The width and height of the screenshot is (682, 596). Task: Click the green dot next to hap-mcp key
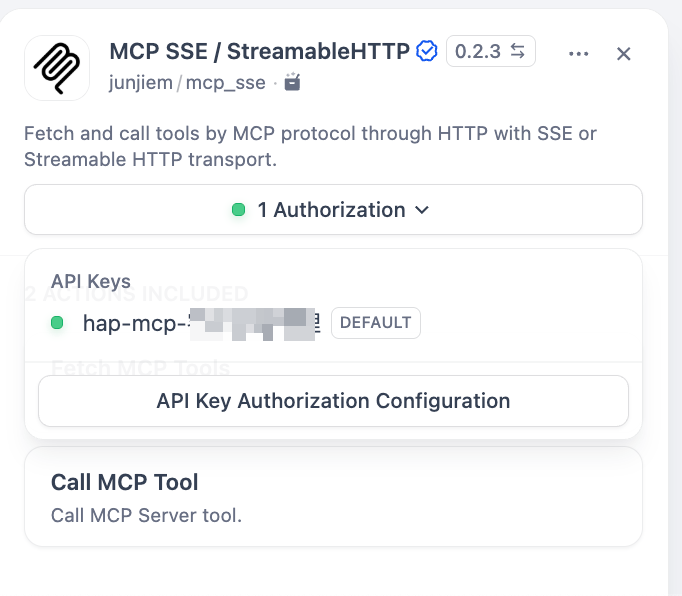(x=57, y=322)
